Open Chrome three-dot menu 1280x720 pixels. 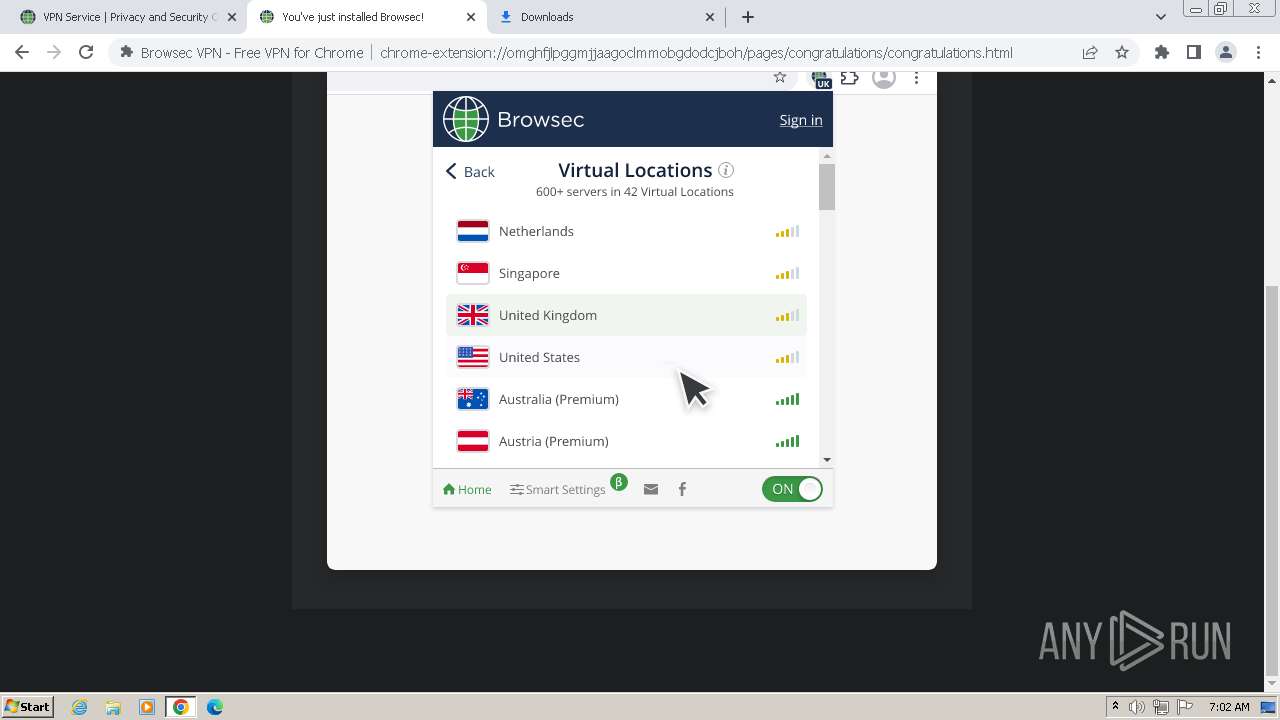tap(1258, 53)
